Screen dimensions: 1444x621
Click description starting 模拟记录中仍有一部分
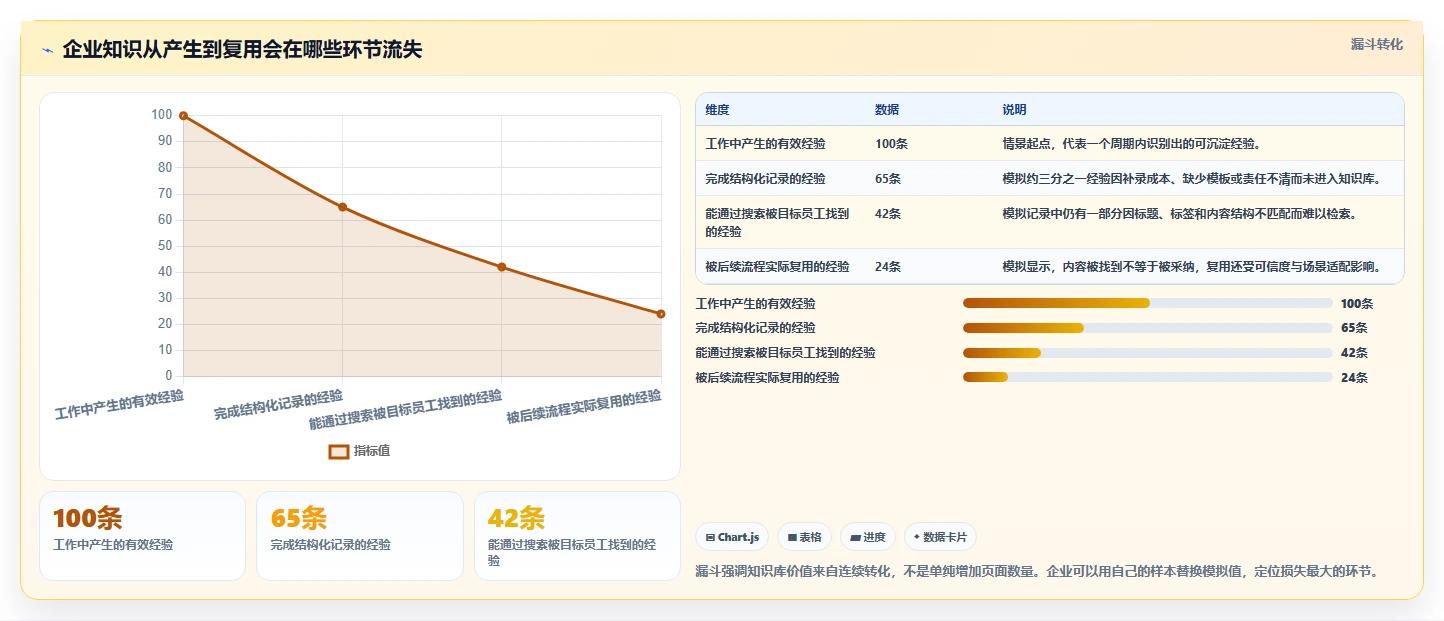tap(1179, 213)
